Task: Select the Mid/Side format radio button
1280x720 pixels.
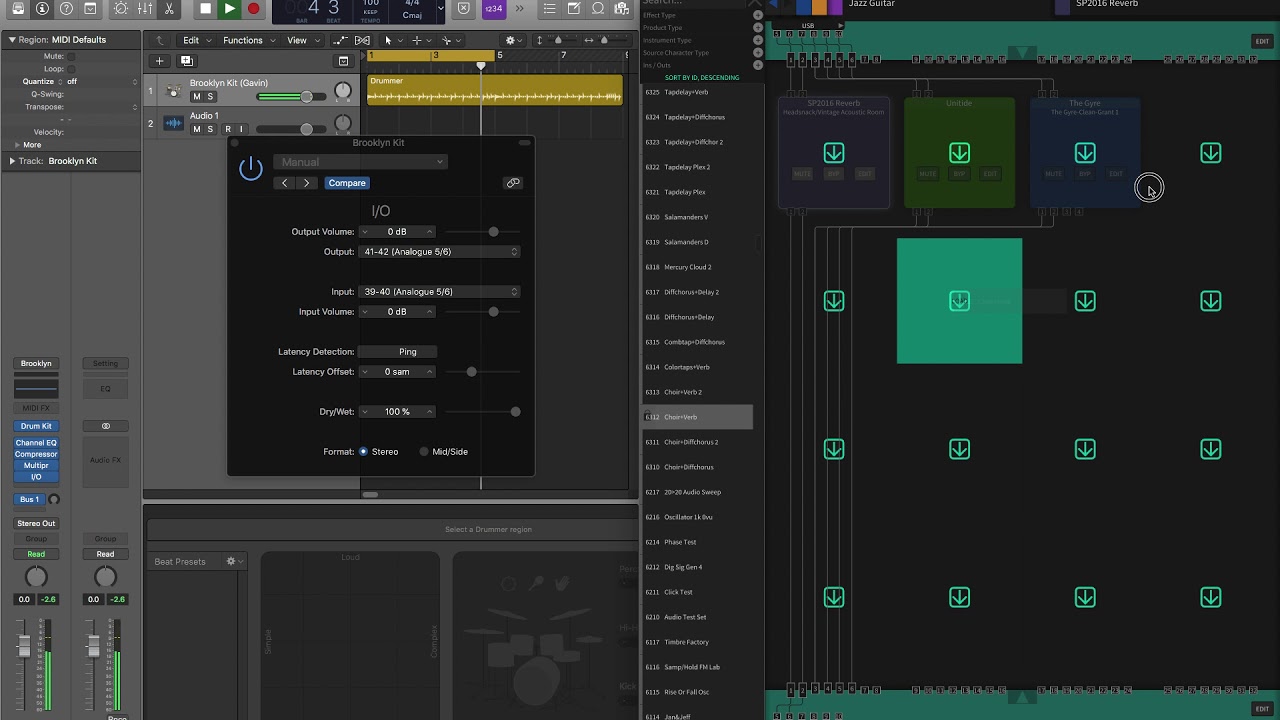Action: tap(424, 452)
